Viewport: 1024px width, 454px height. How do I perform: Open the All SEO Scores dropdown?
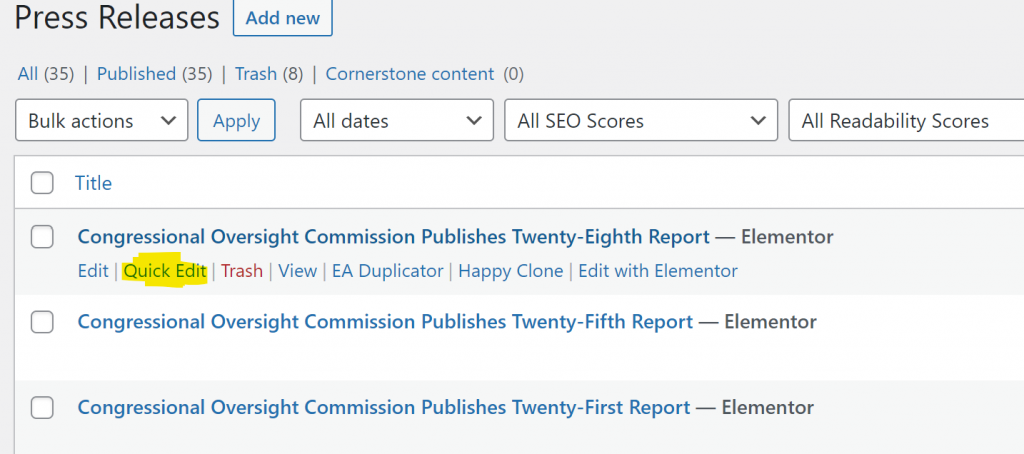click(x=641, y=120)
